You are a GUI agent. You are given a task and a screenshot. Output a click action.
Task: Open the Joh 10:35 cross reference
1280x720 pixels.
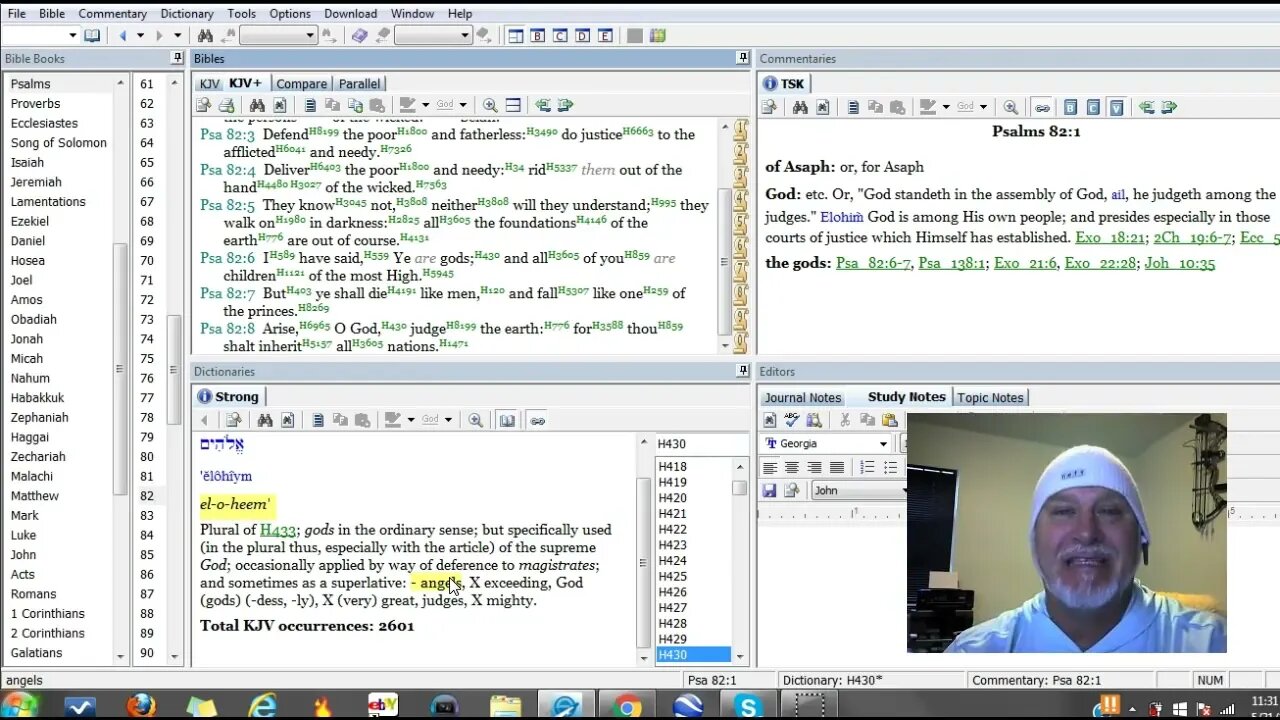(x=1180, y=263)
